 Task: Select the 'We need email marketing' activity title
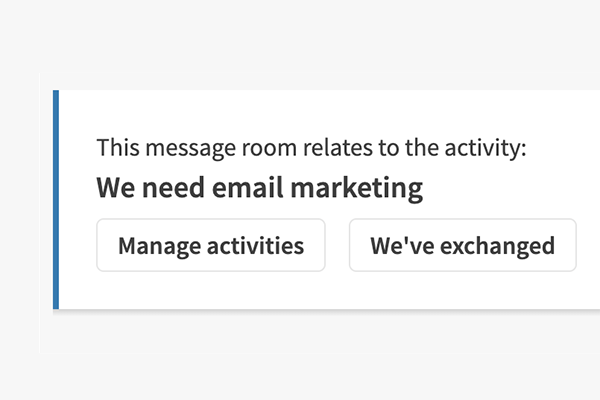tap(260, 188)
